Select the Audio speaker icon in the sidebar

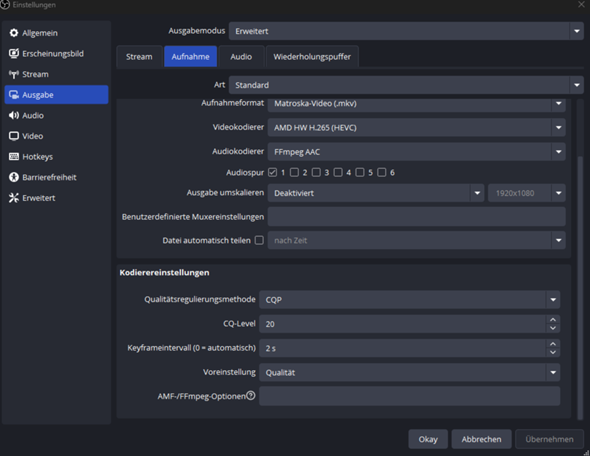tap(14, 116)
